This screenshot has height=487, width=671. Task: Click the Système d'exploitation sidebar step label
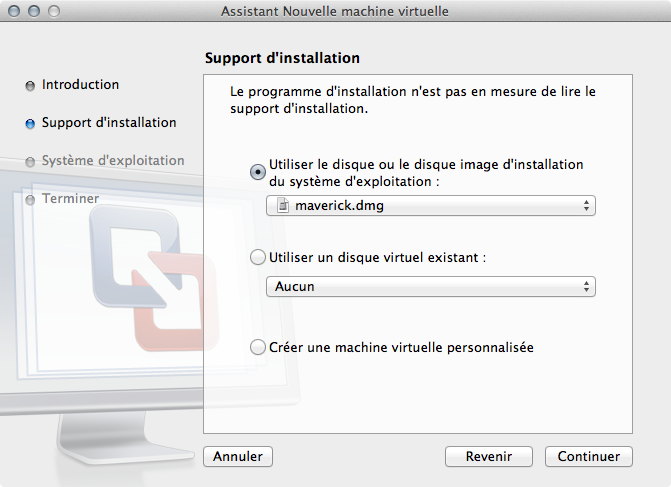(113, 160)
